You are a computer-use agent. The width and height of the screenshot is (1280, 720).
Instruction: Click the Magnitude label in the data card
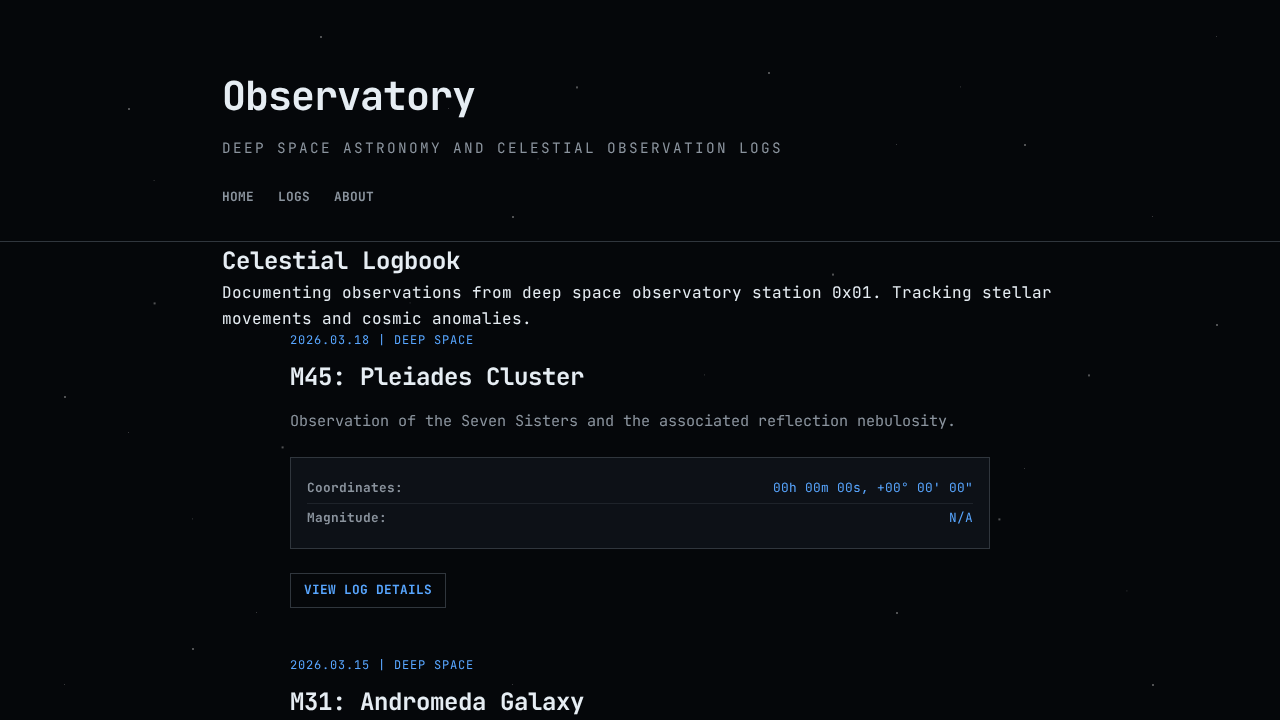tap(346, 517)
